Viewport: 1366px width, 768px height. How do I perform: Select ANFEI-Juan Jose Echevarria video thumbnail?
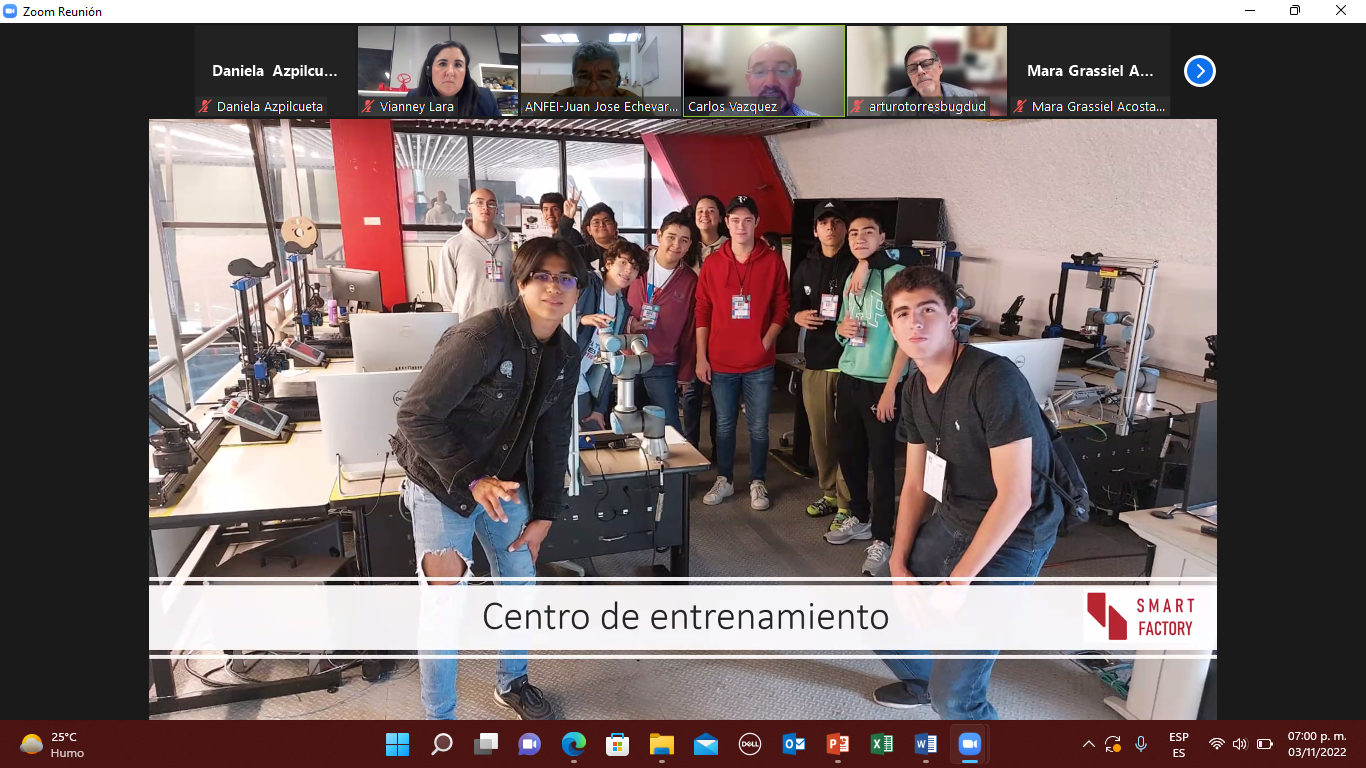601,71
